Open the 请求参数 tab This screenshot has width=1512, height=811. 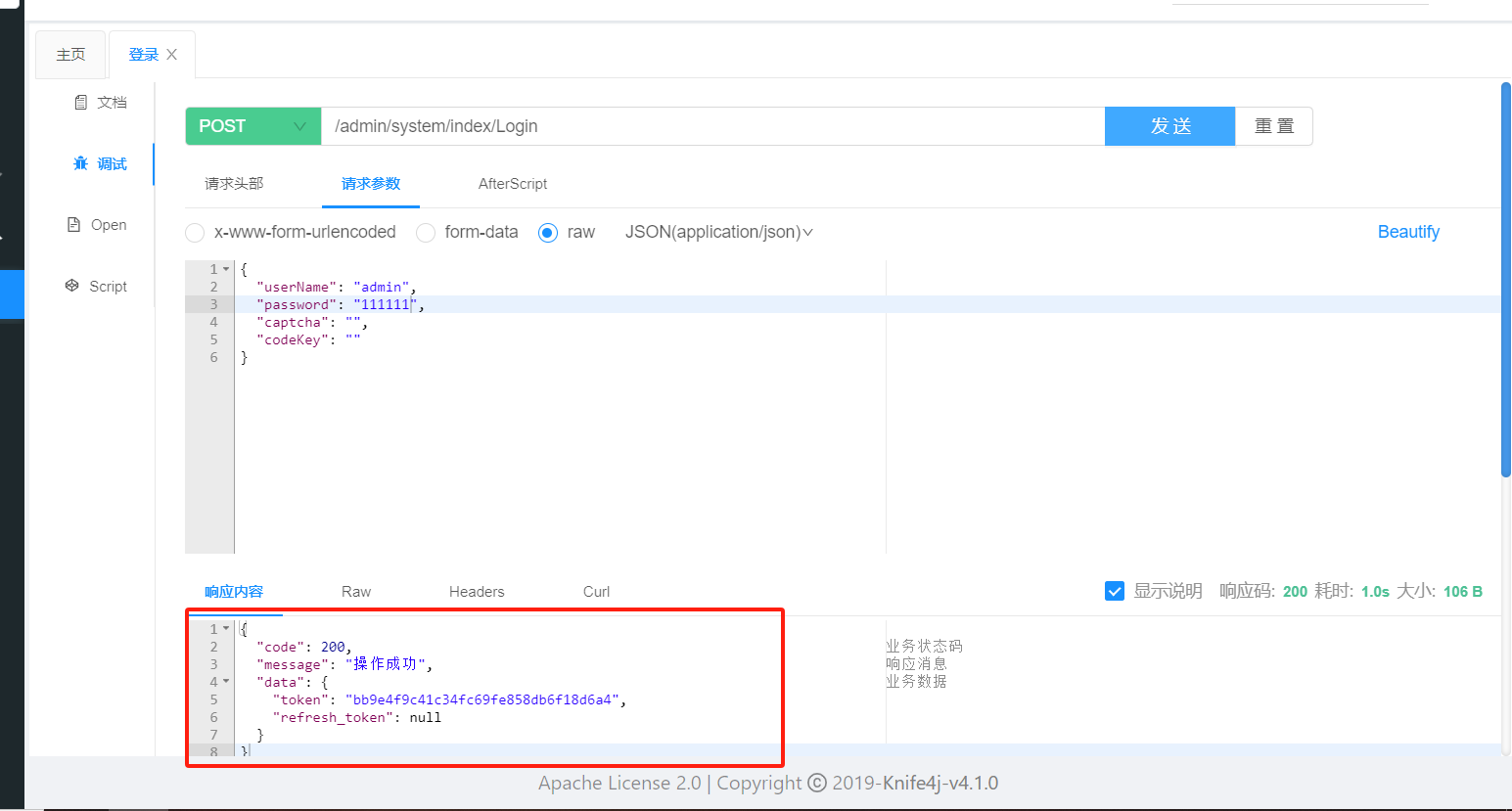coord(371,183)
